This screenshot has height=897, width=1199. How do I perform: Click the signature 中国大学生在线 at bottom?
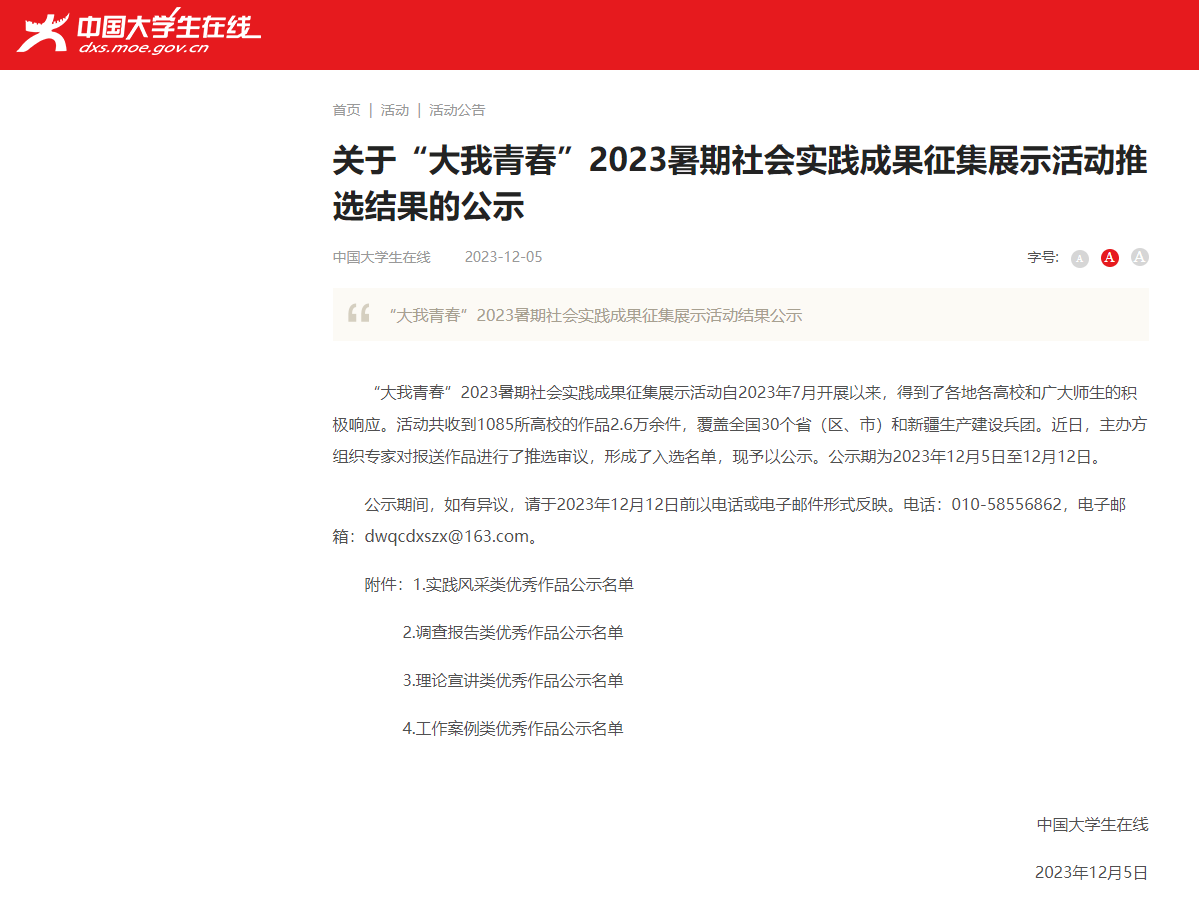[1092, 825]
